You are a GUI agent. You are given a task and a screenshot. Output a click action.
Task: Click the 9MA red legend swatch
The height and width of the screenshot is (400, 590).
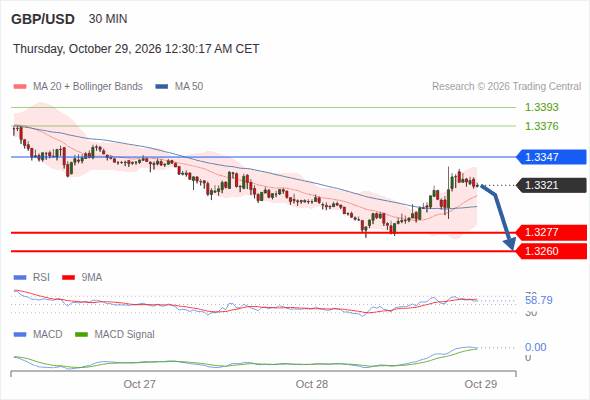(x=68, y=278)
